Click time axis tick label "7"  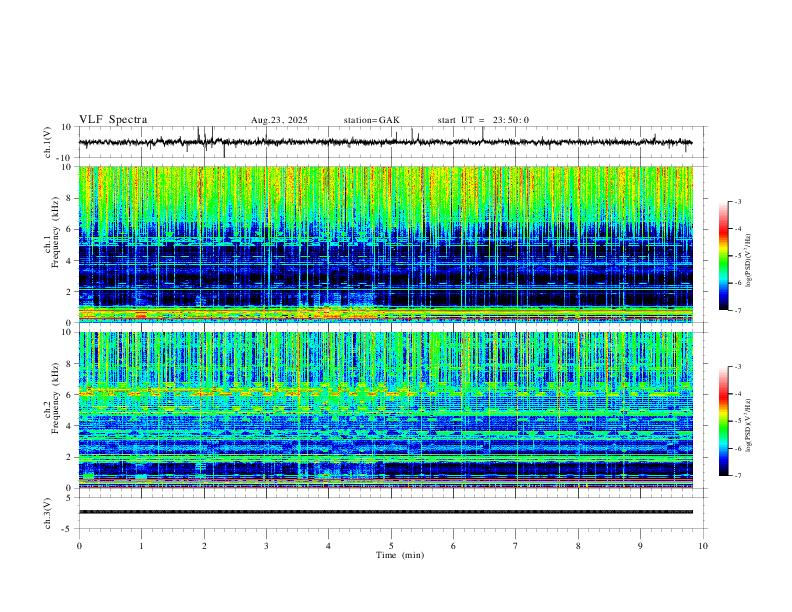[x=516, y=546]
